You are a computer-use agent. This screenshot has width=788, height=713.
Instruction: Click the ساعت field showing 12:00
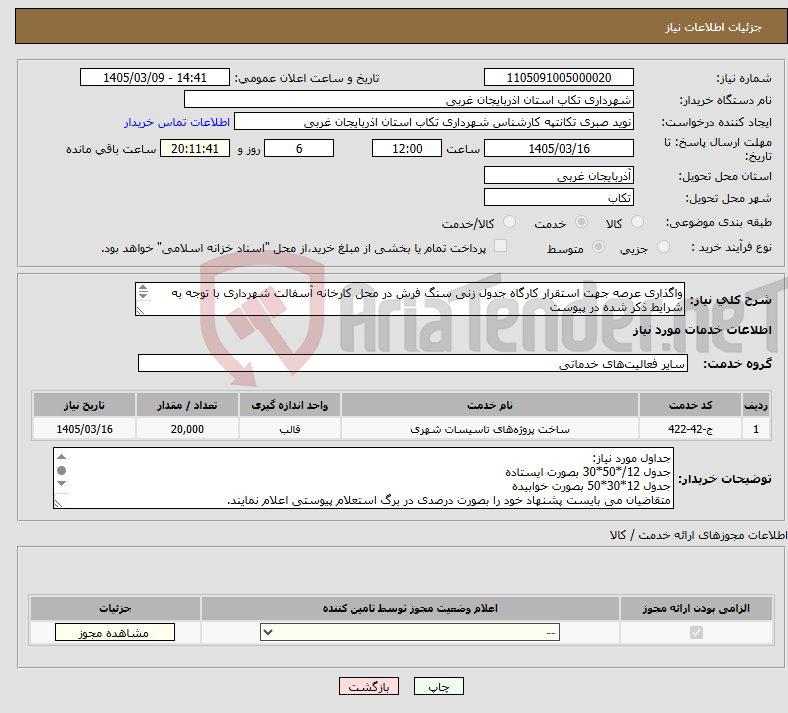407,149
